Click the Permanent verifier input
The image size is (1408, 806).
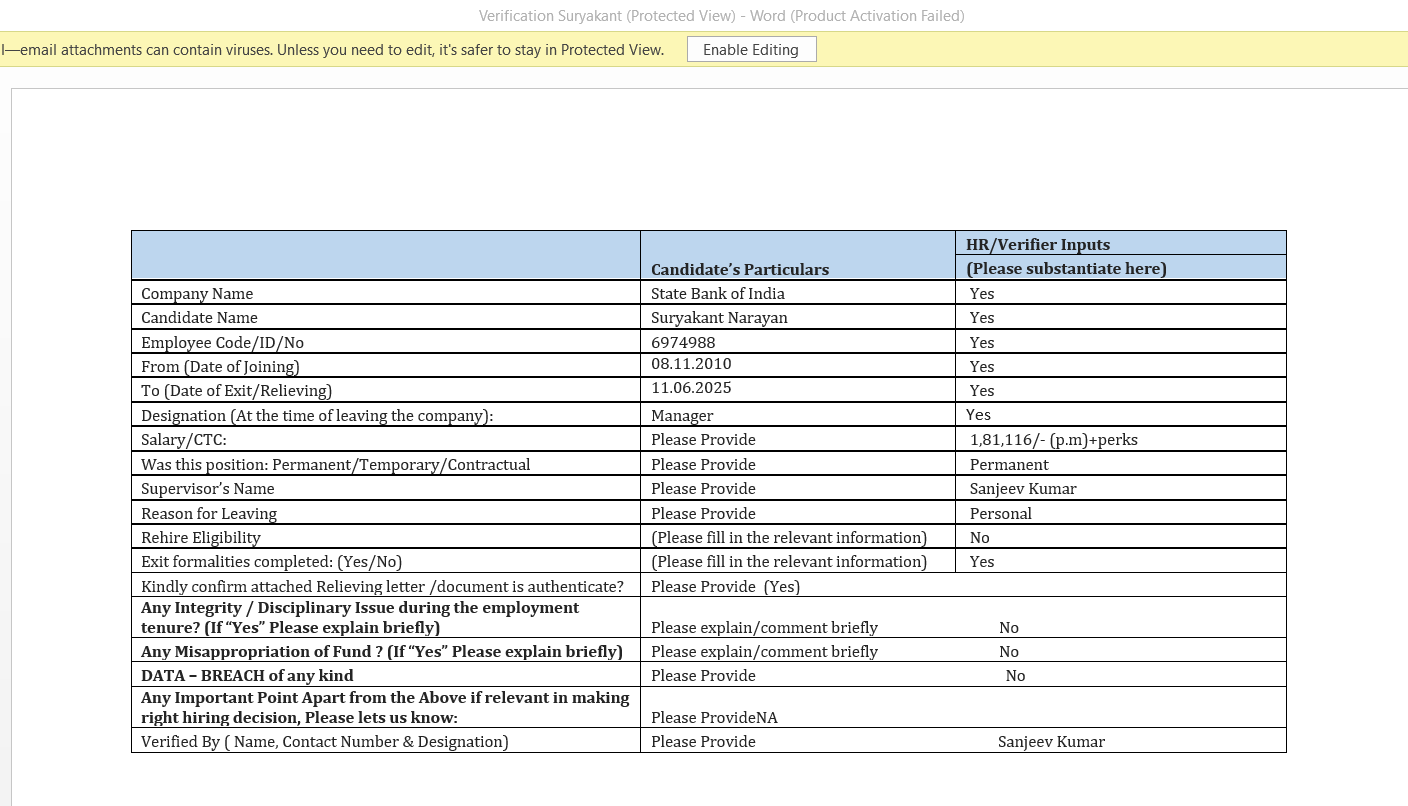tap(1009, 465)
